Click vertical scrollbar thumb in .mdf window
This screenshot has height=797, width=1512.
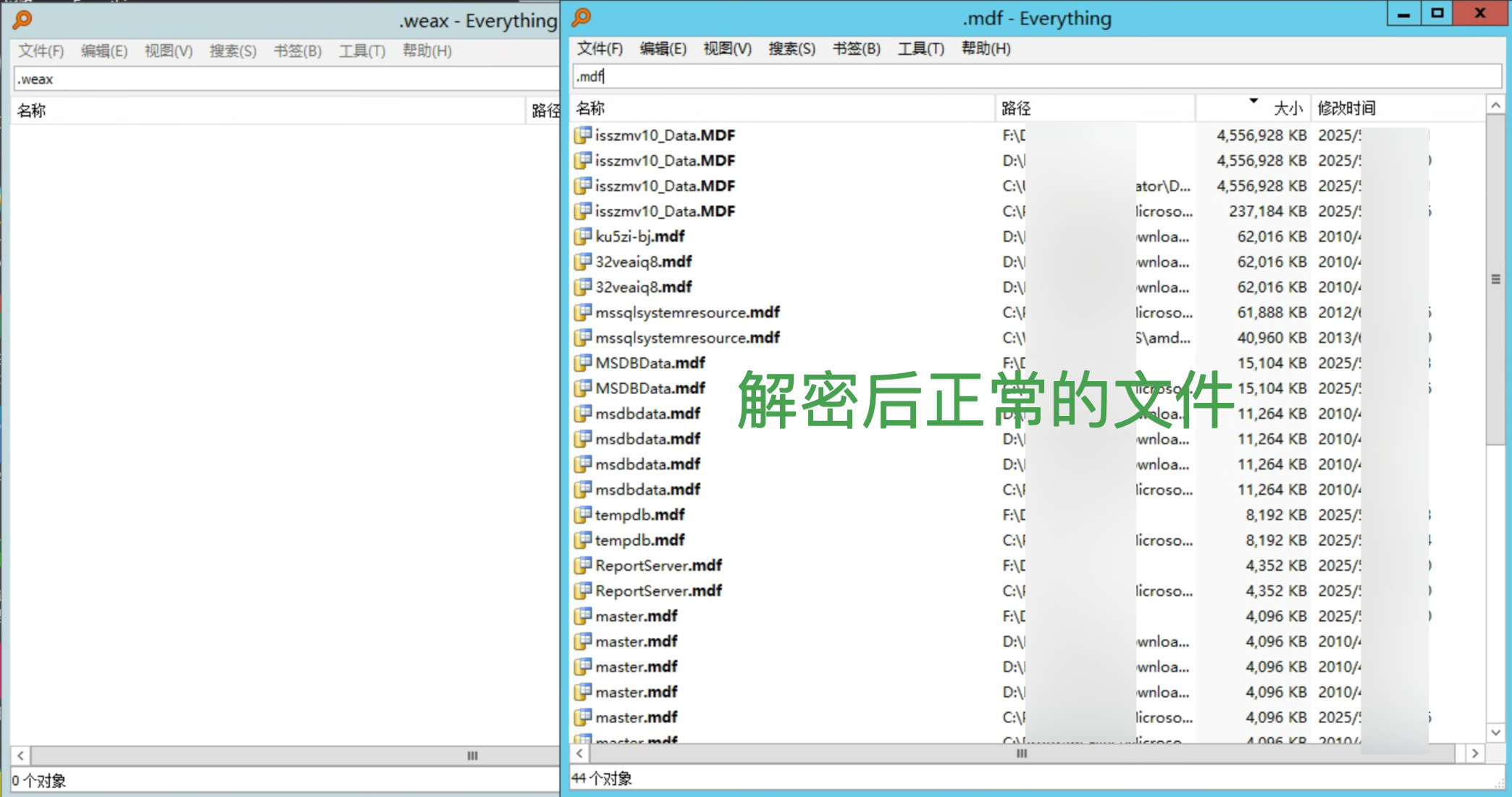click(x=1495, y=279)
